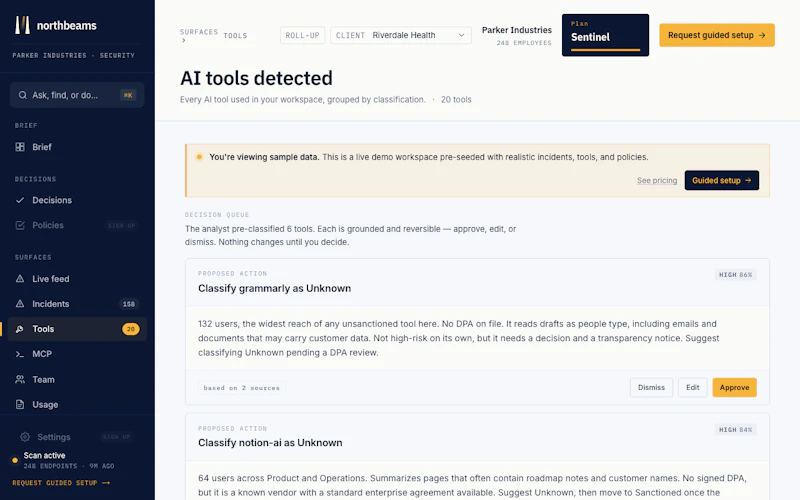800x500 pixels.
Task: Click the TOOLS breadcrumb
Action: pos(235,36)
